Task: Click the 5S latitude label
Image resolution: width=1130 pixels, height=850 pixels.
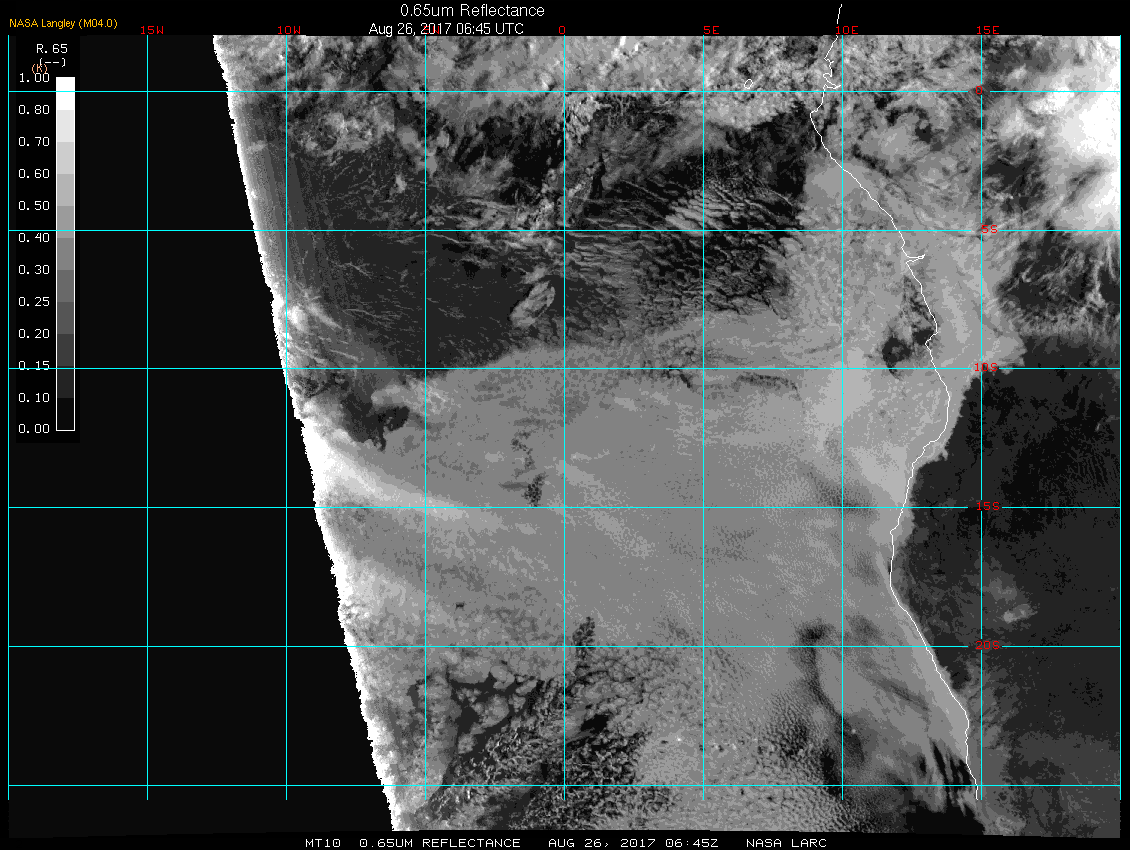Action: click(989, 229)
